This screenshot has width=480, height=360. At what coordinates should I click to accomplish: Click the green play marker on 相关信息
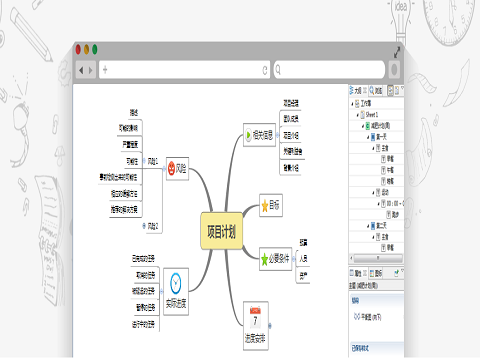click(x=248, y=135)
